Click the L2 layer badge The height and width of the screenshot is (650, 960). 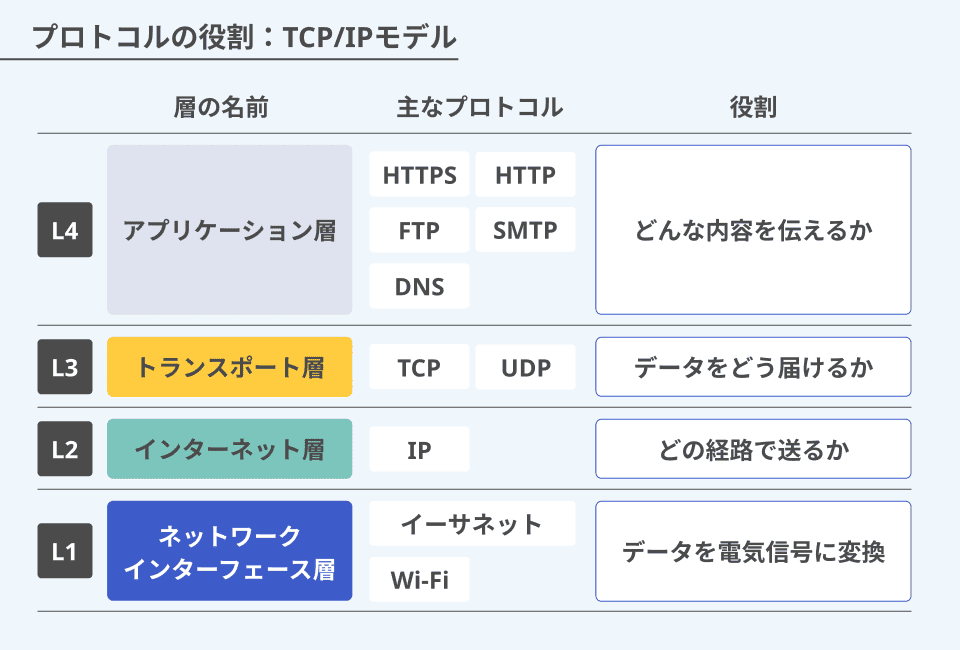point(65,449)
